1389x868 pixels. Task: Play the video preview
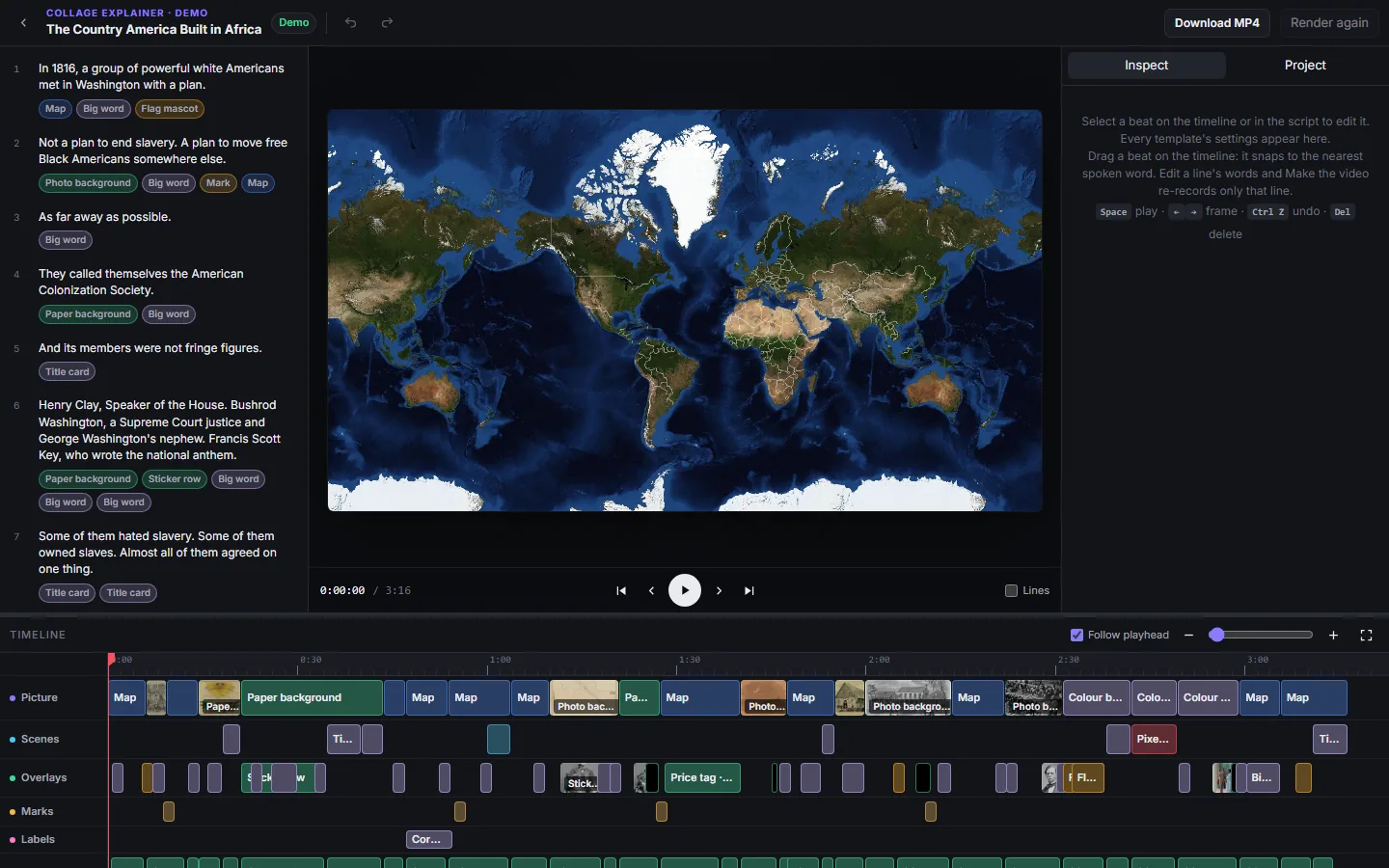685,590
